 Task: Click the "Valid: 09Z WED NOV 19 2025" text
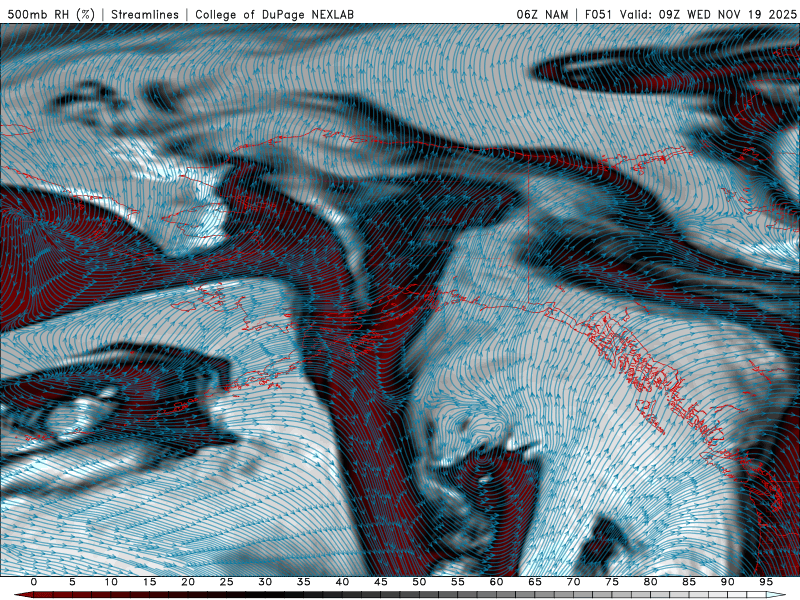(708, 14)
